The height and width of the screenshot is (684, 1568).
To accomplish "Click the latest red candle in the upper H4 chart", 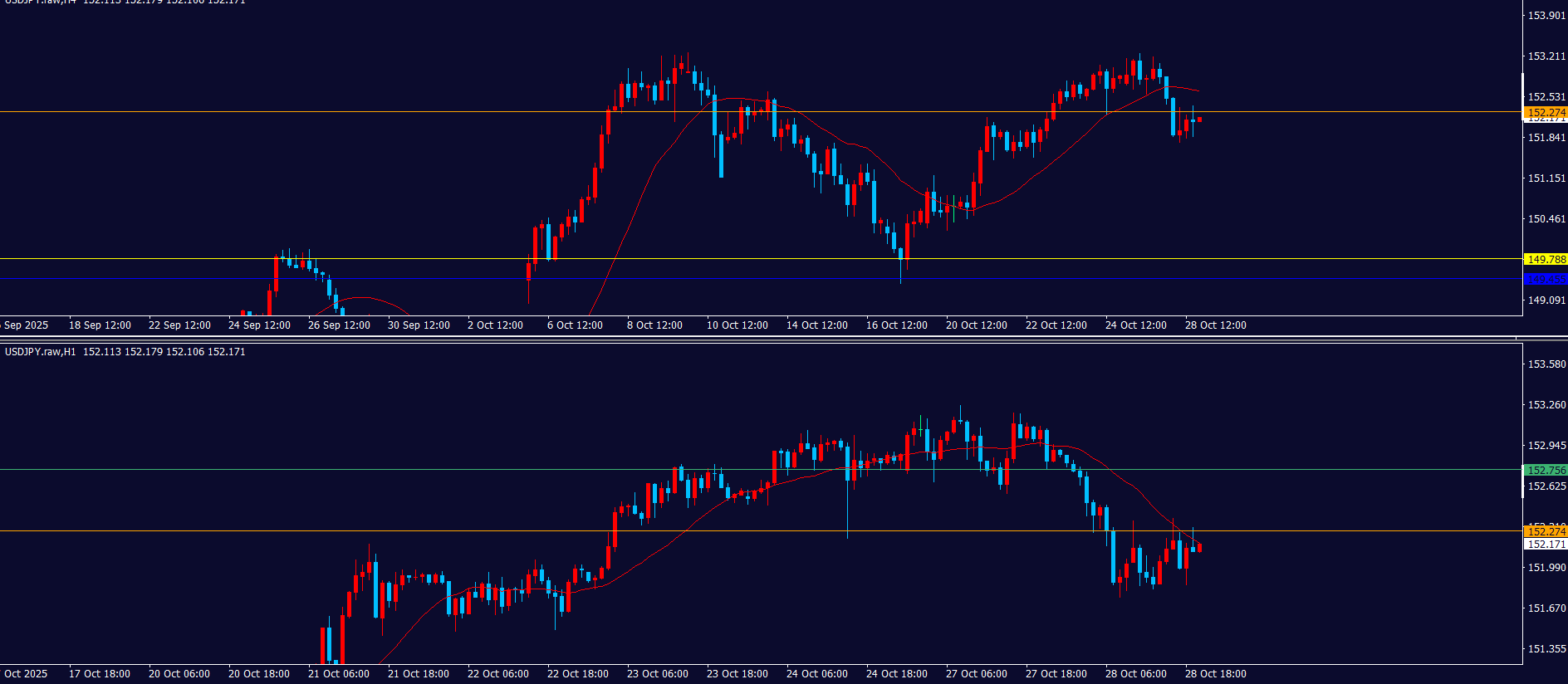I will click(x=1199, y=120).
